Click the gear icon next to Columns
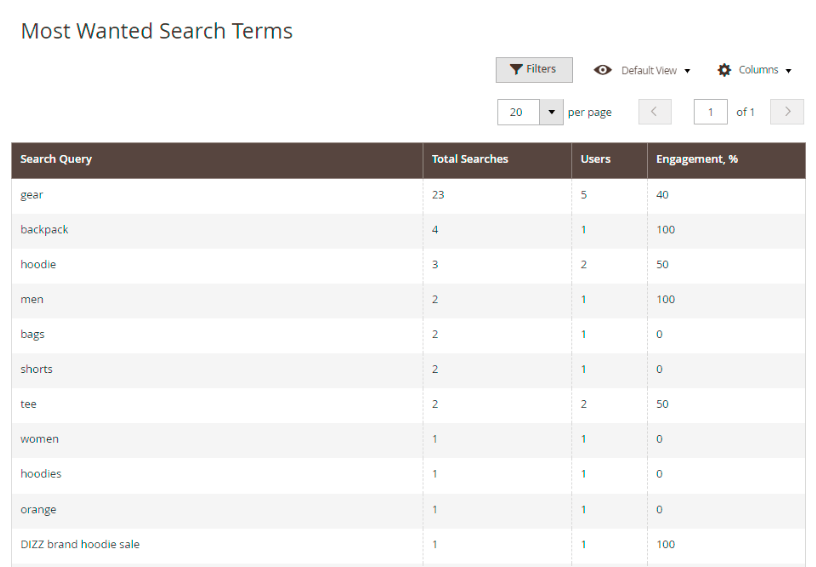The image size is (816, 567). pyautogui.click(x=725, y=70)
